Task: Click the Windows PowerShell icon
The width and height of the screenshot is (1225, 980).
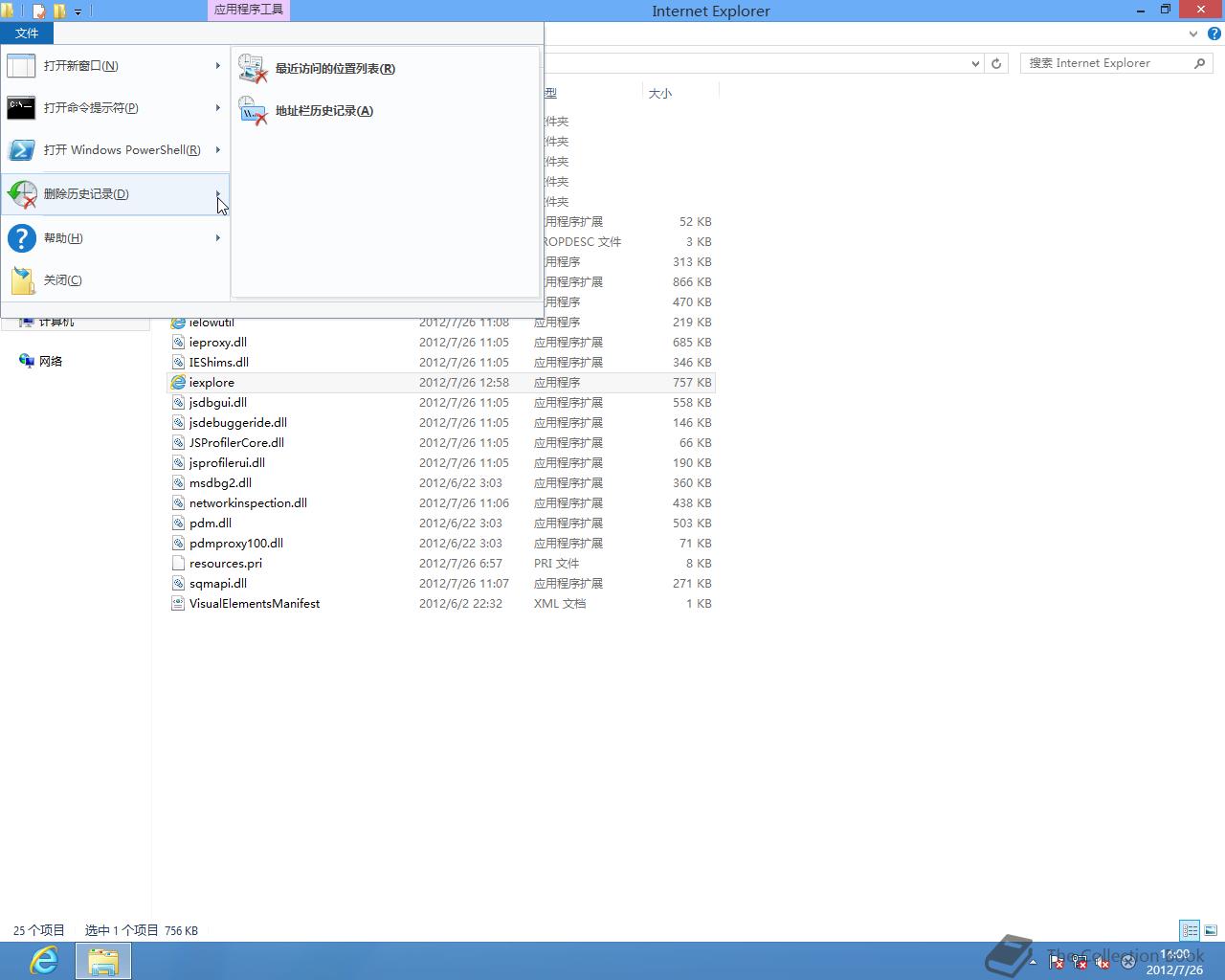Action: pos(21,150)
